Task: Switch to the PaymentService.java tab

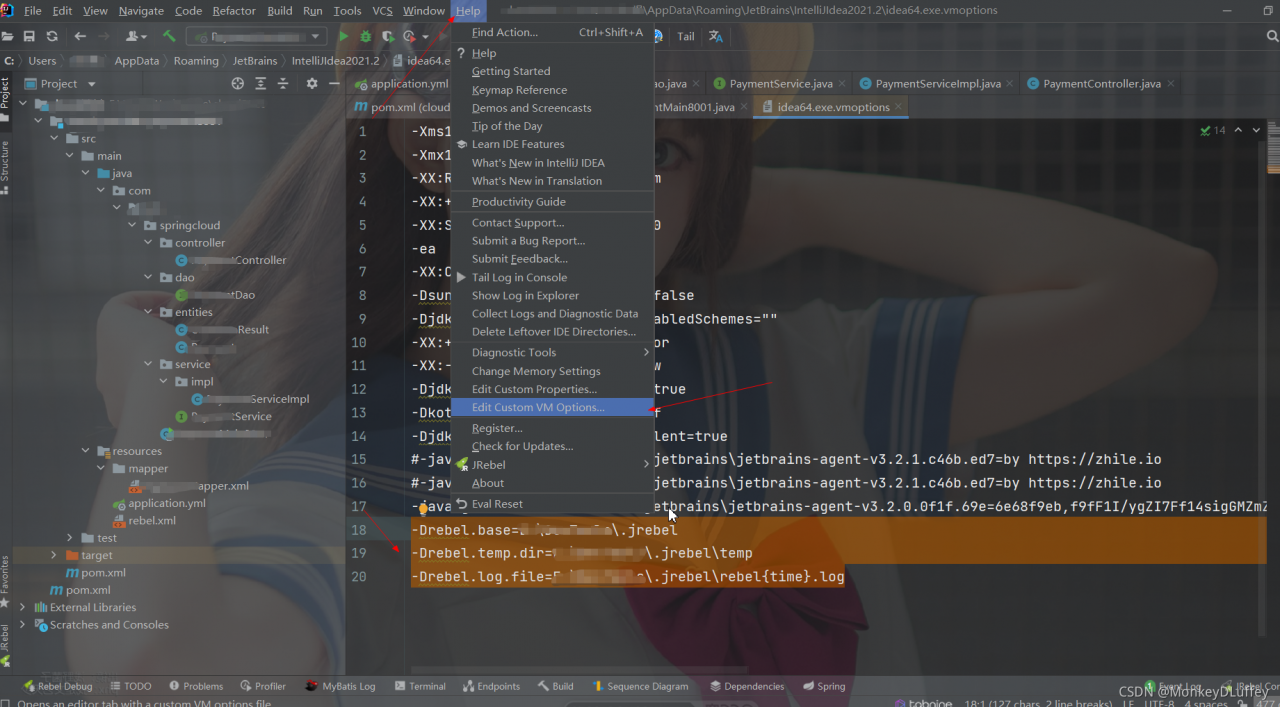Action: pos(780,84)
